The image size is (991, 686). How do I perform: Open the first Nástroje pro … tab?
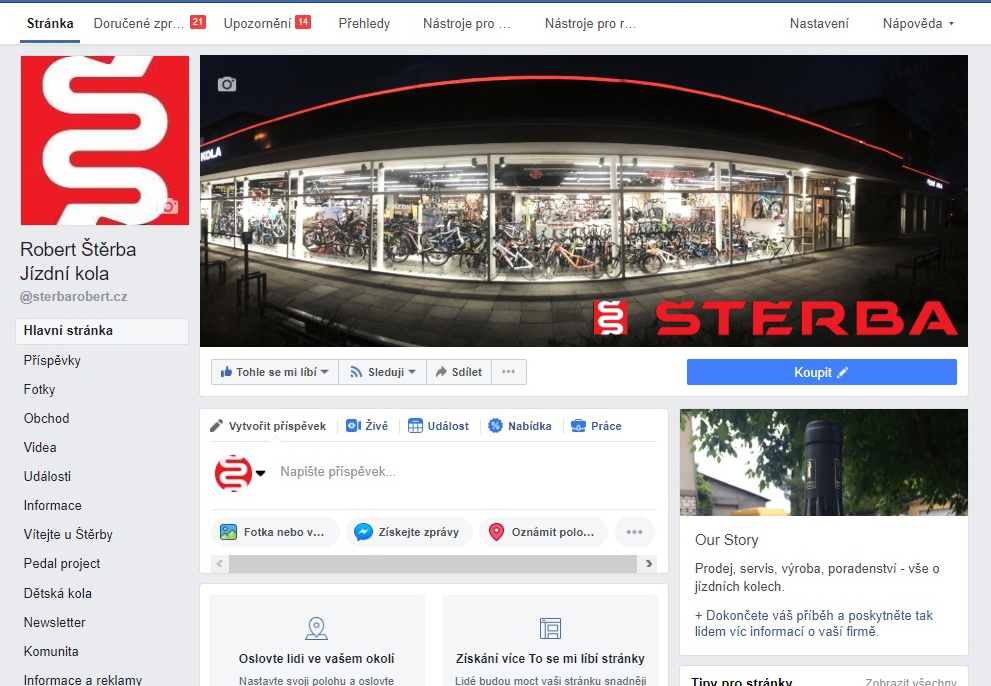(466, 23)
